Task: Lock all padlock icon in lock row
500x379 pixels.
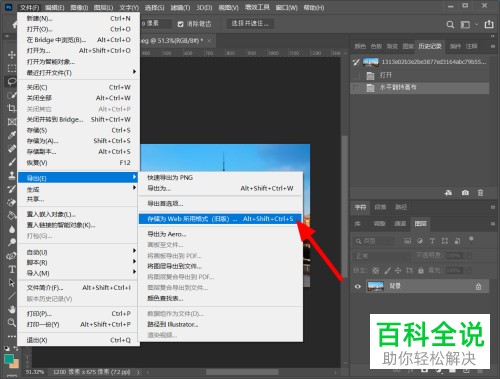Action: (421, 270)
